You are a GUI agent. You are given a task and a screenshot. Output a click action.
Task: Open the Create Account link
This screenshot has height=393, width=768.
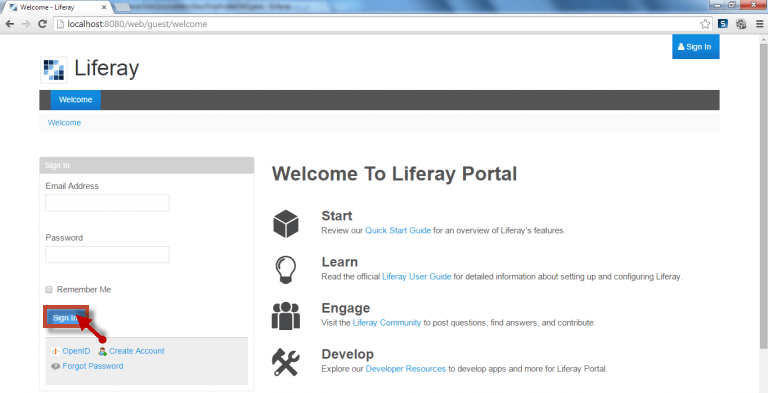(137, 351)
